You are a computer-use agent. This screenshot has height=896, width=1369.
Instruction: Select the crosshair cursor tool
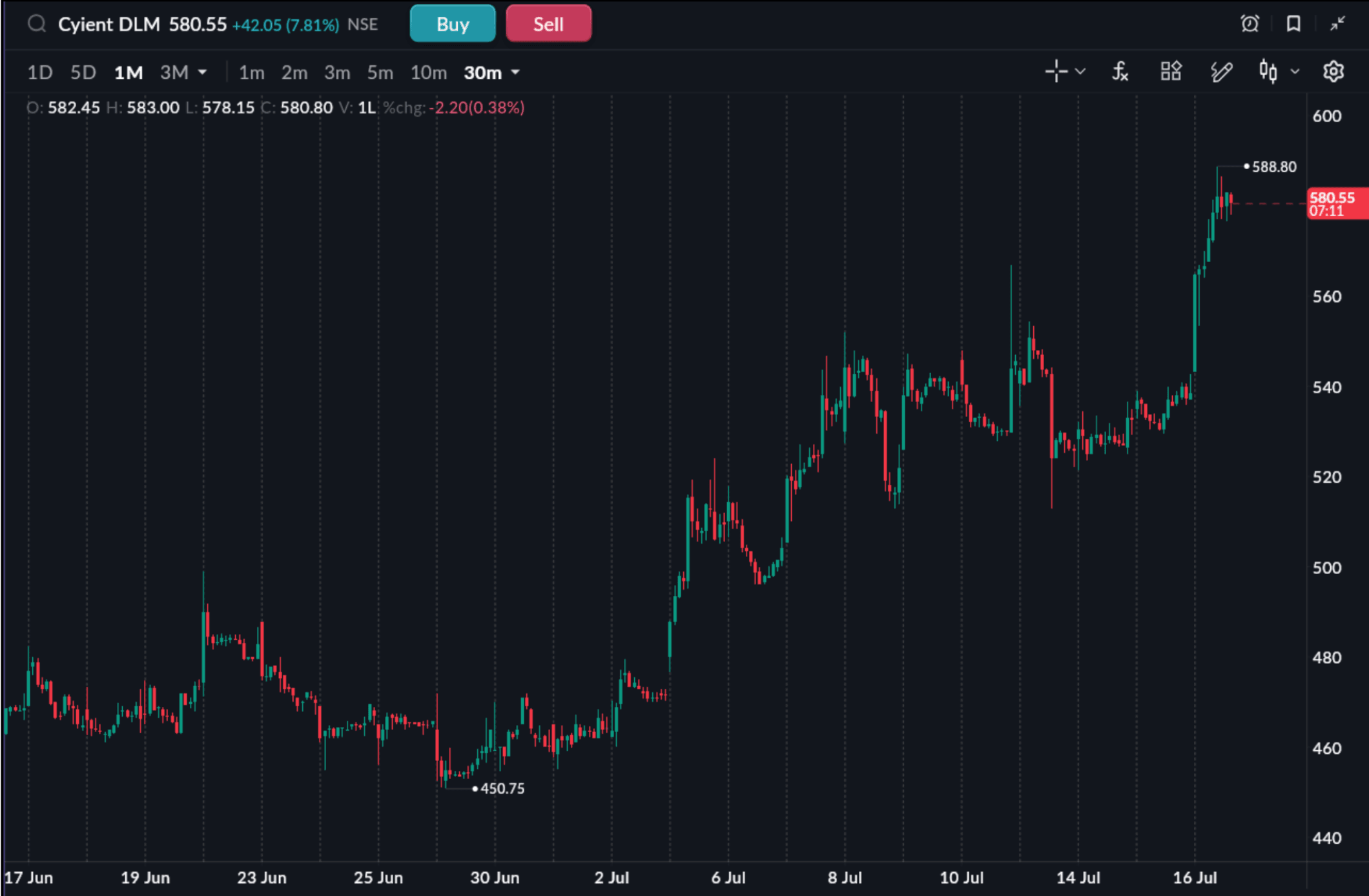(1056, 72)
